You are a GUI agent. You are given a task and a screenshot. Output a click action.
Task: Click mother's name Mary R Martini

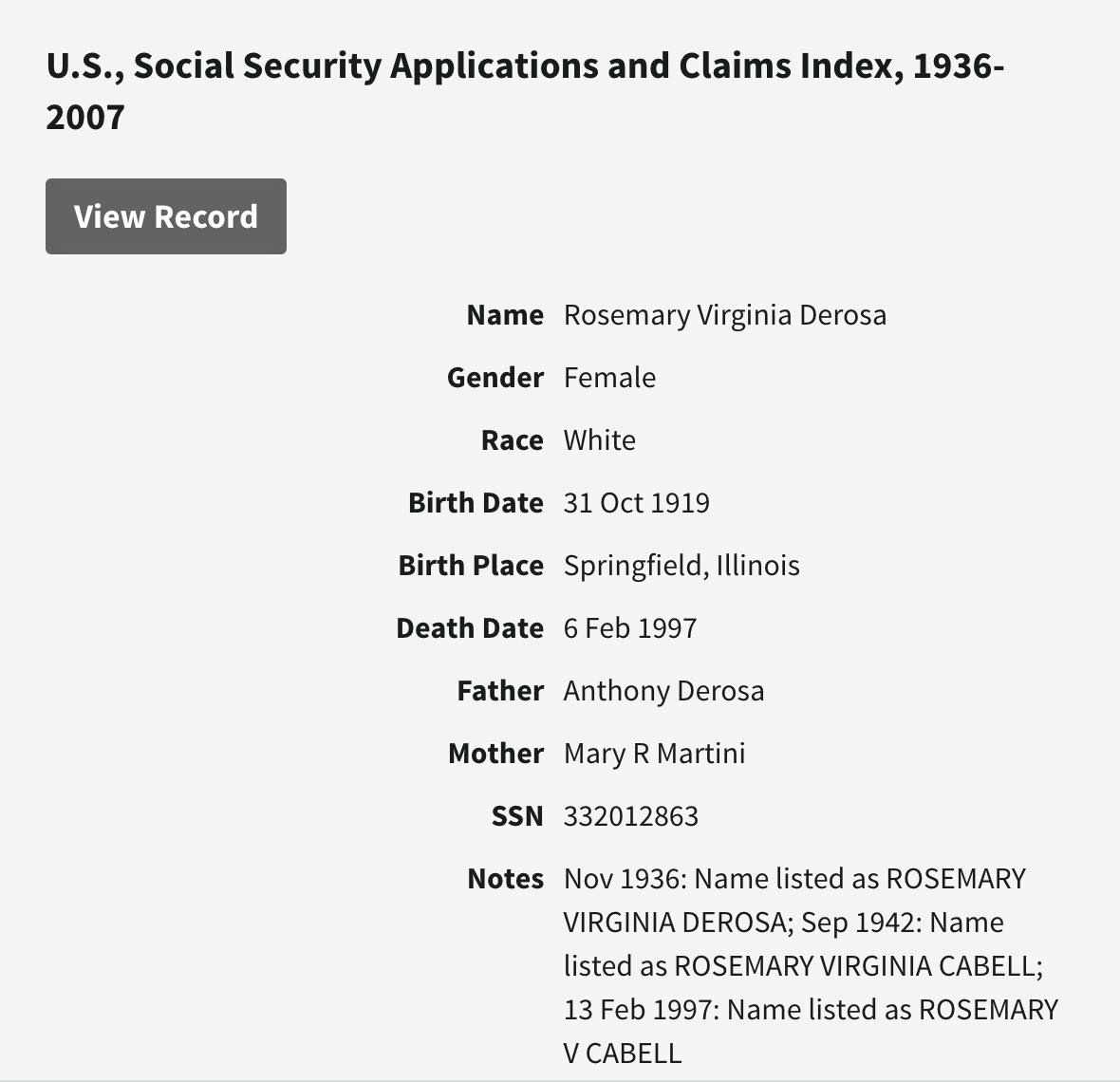point(654,754)
